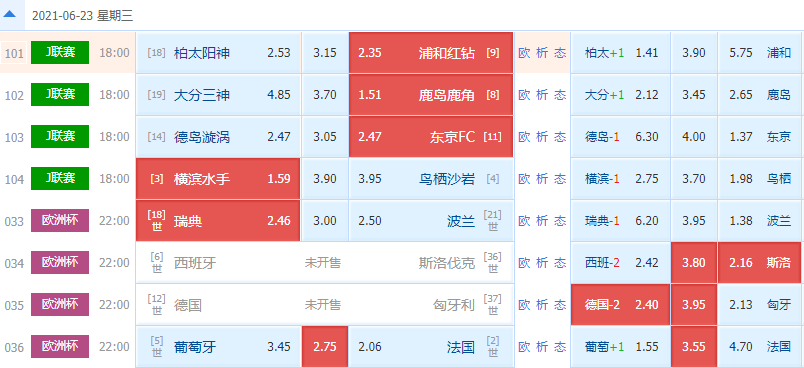Viewport: 804px width, 368px height.
Task: Click J联赛 league tag on match 104
Action: (x=60, y=178)
